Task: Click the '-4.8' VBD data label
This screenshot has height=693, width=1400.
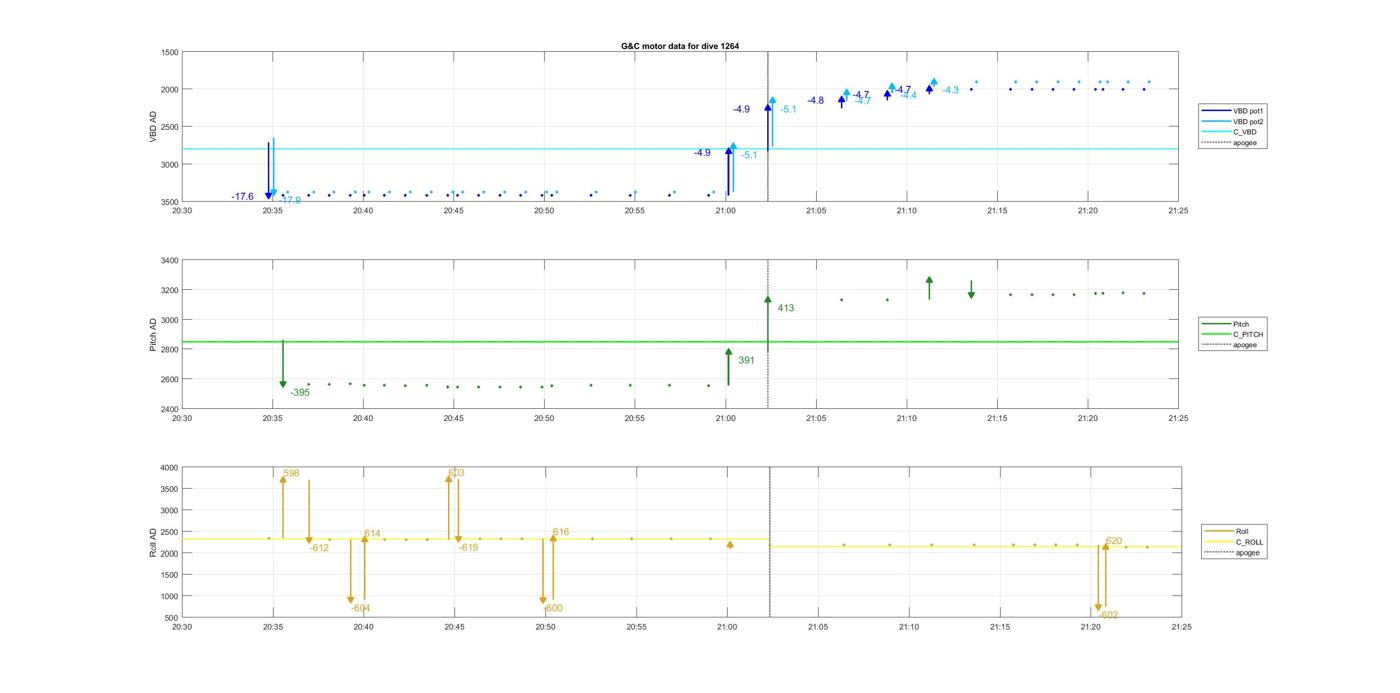Action: (816, 100)
